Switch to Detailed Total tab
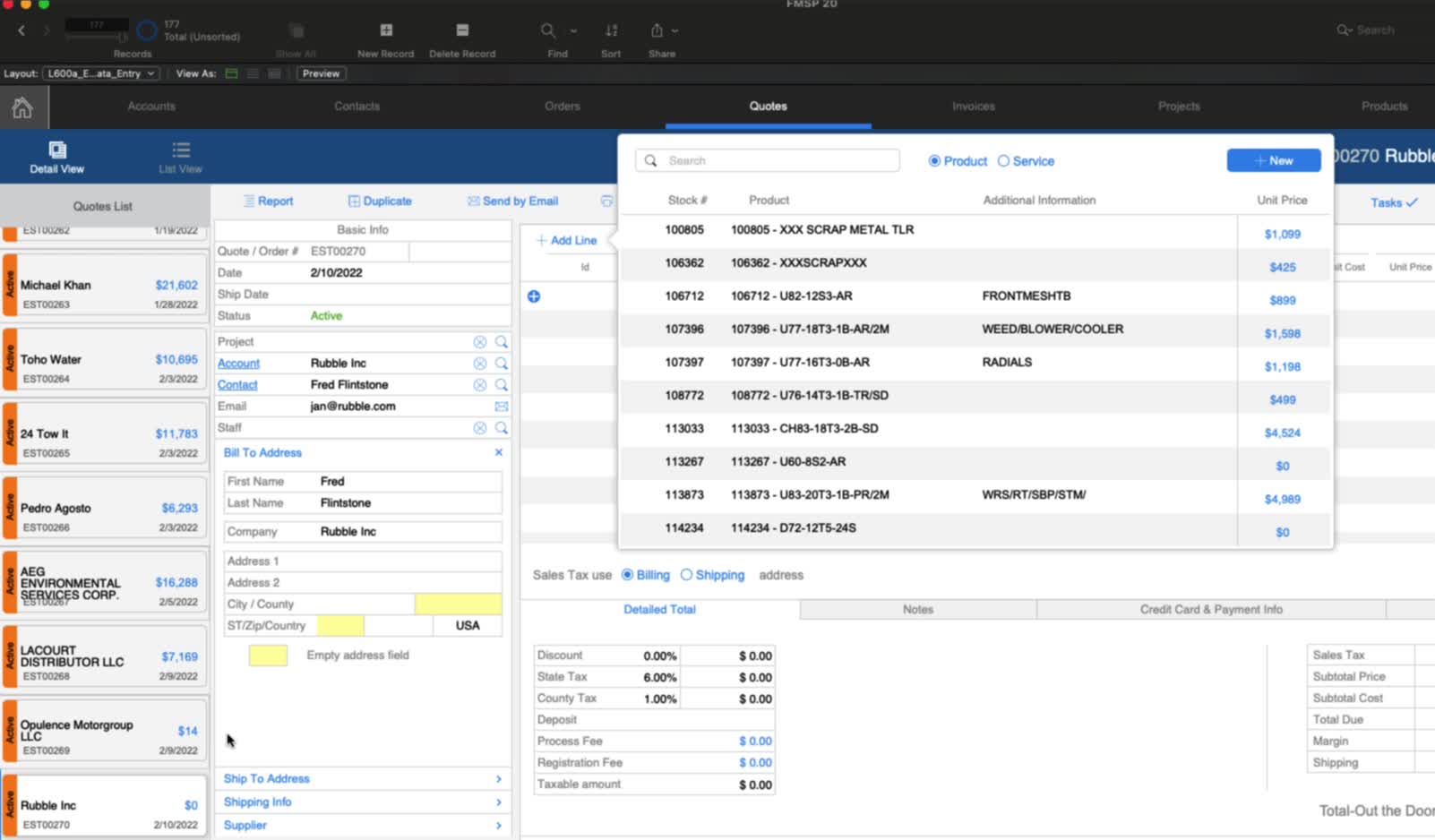The width and height of the screenshot is (1435, 840). 659,610
